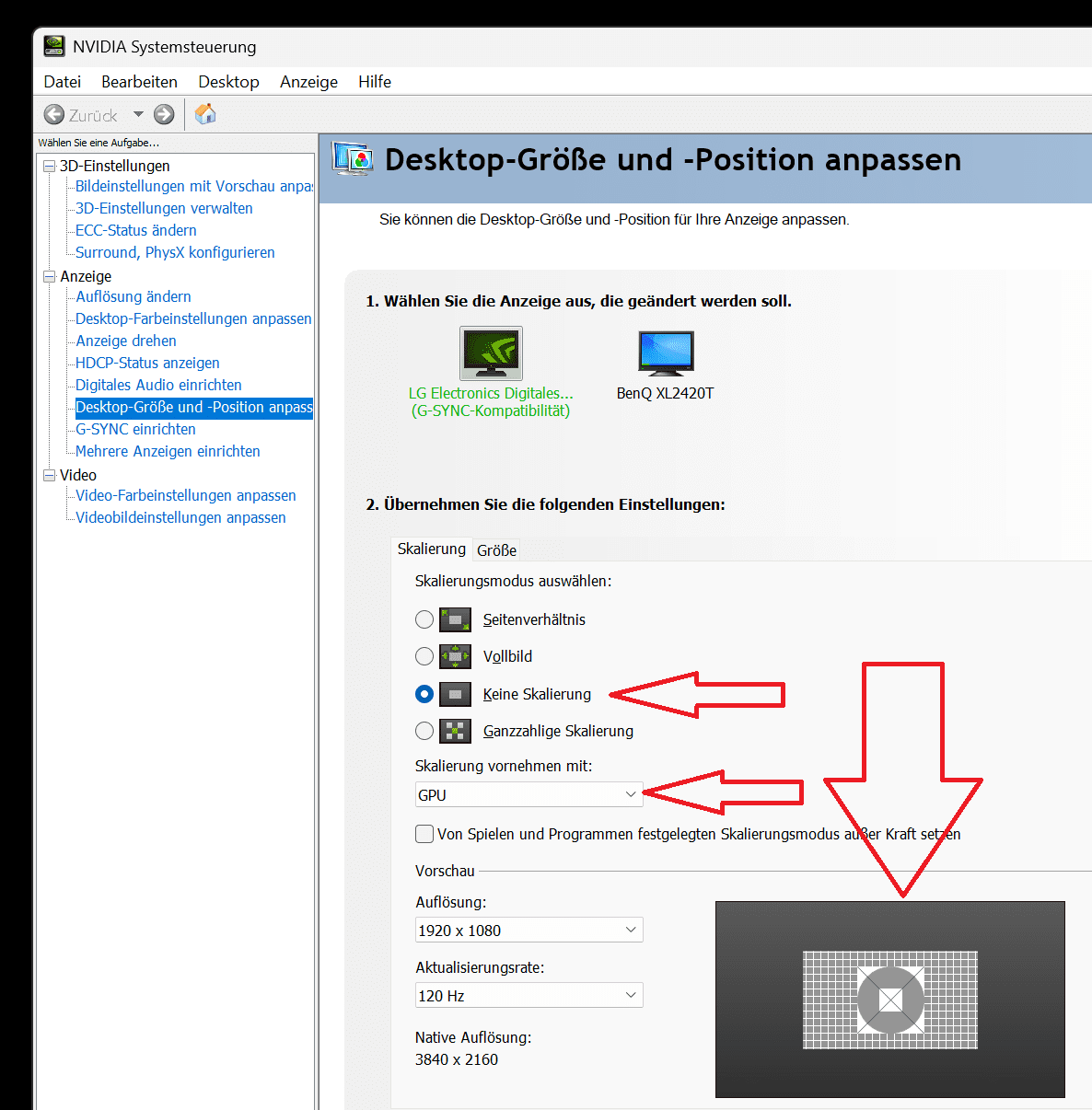The image size is (1092, 1110).
Task: Select Desktop-Größe und -Position anpassen item
Action: 194,407
